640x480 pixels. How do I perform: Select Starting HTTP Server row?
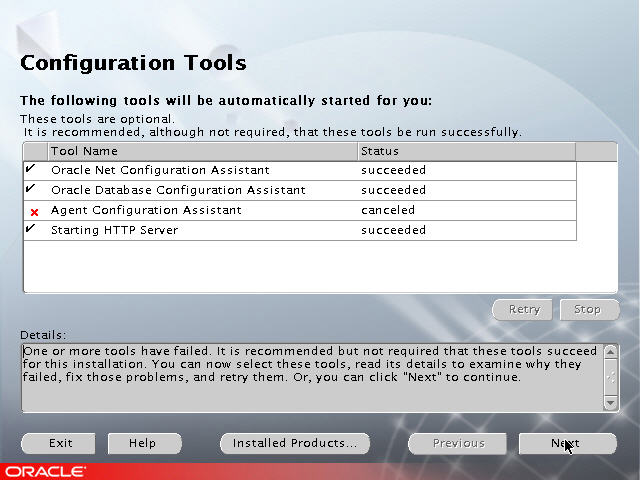(300, 231)
